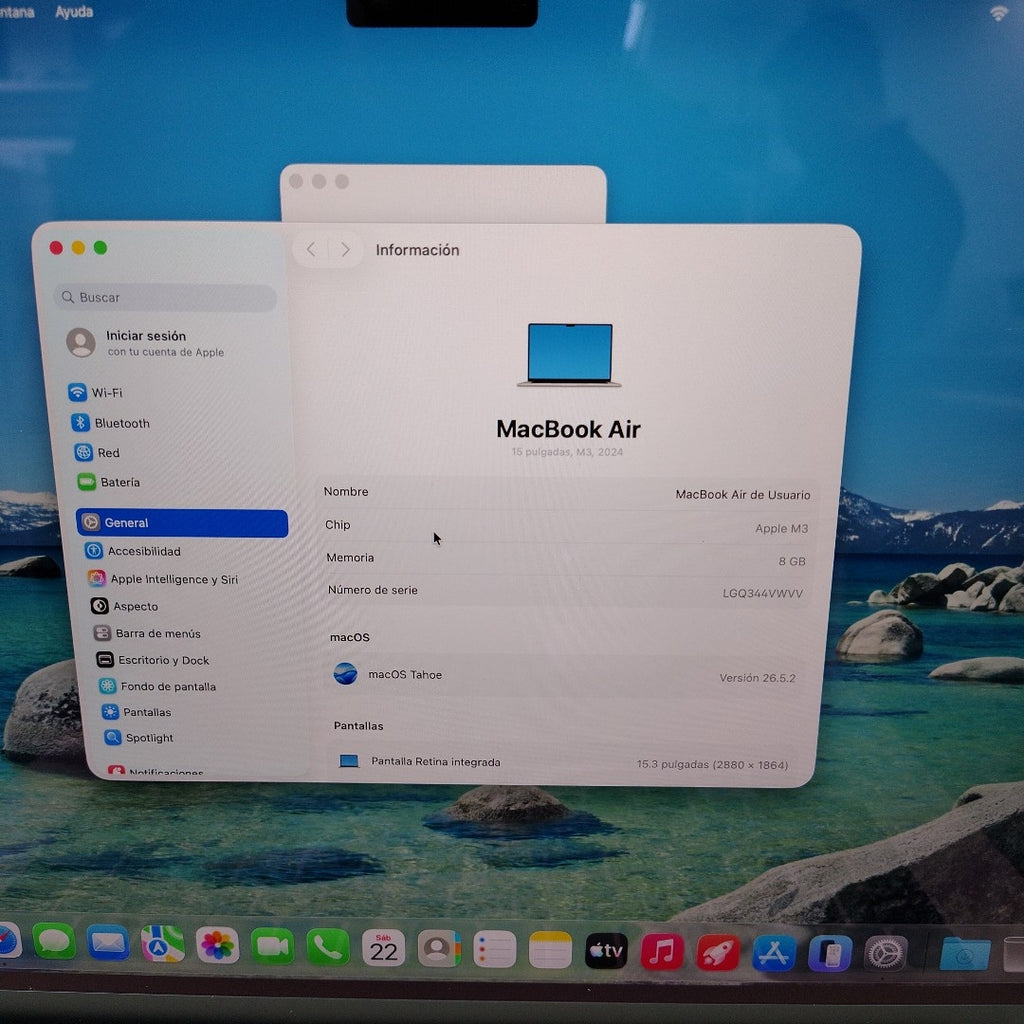
Task: Open the Downloads folder in the Dock
Action: pyautogui.click(x=965, y=955)
